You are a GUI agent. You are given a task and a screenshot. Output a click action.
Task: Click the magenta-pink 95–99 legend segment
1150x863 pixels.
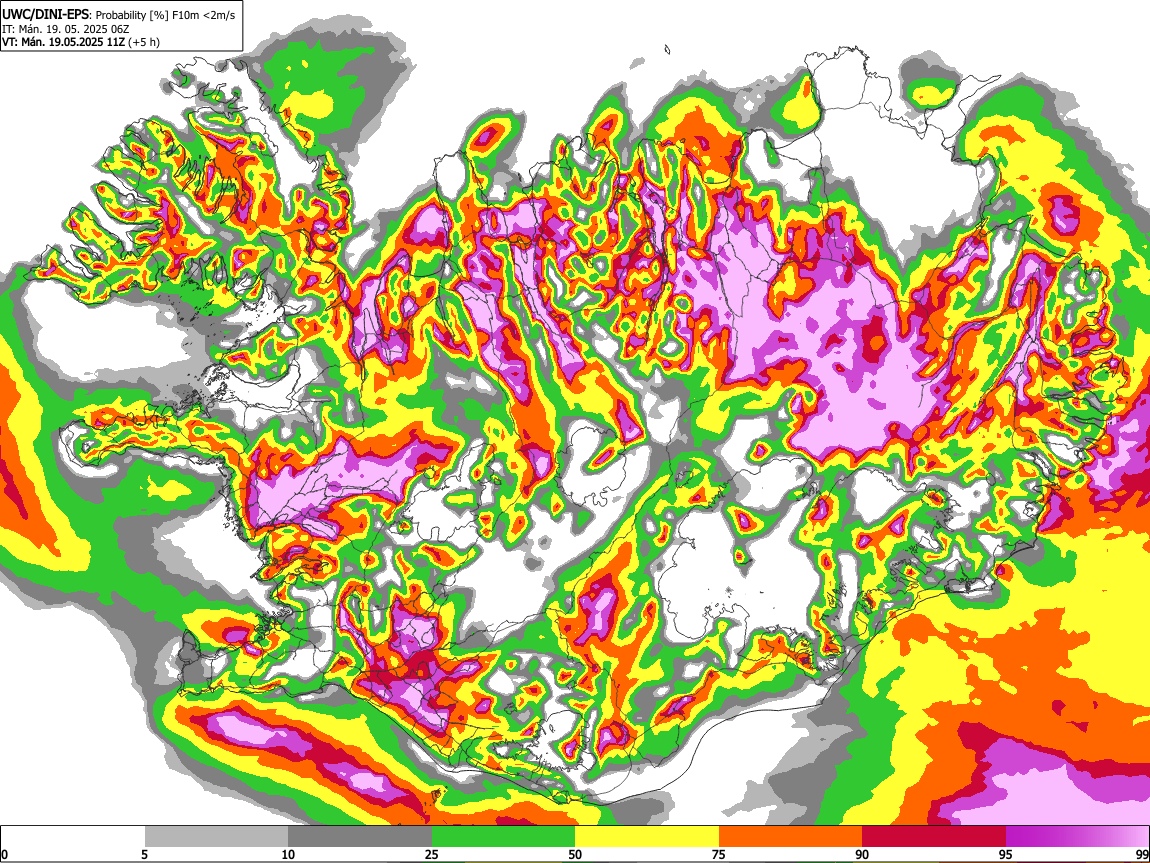pos(1077,836)
